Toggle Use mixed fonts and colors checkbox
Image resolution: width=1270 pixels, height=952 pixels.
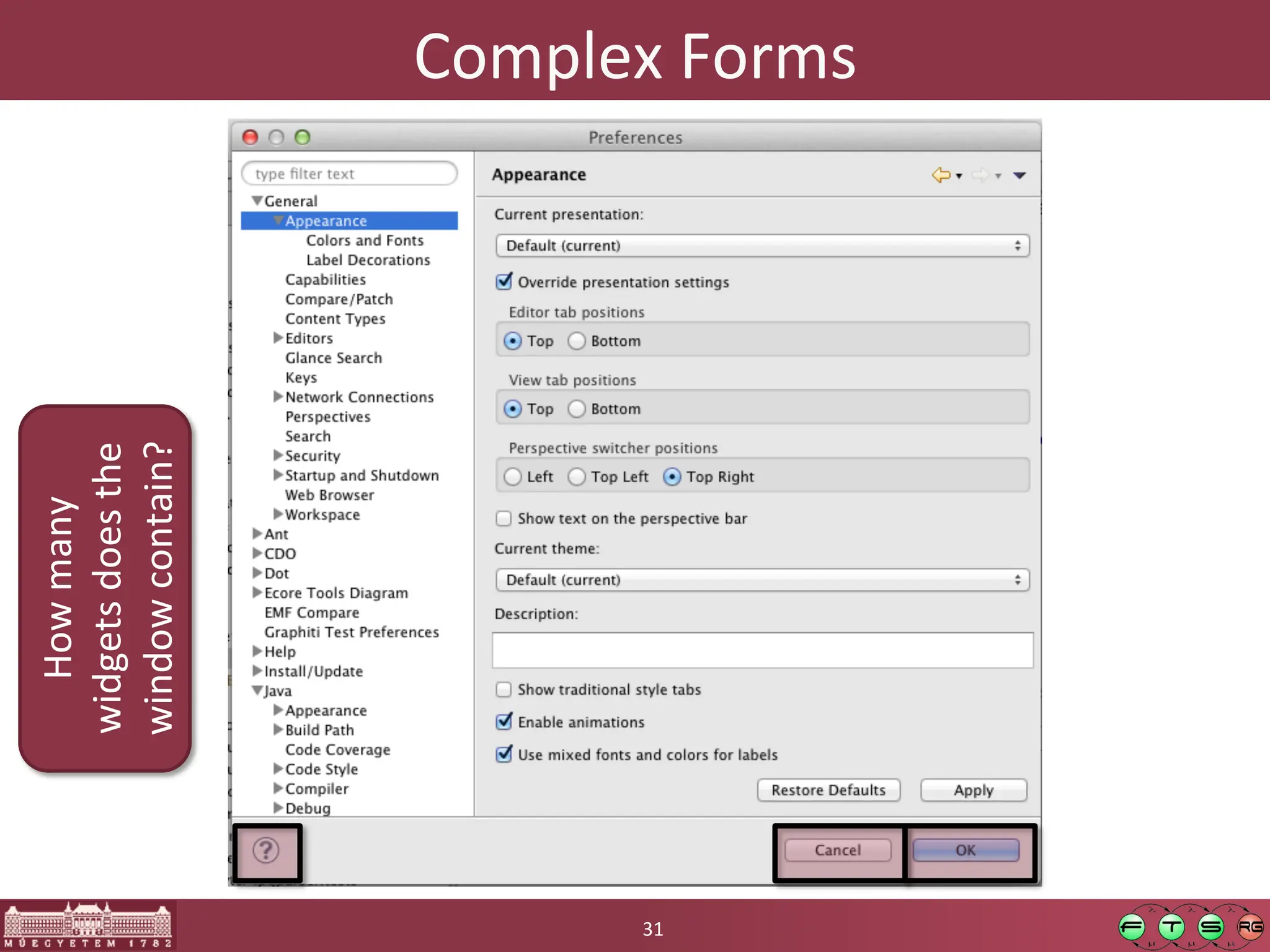click(504, 754)
